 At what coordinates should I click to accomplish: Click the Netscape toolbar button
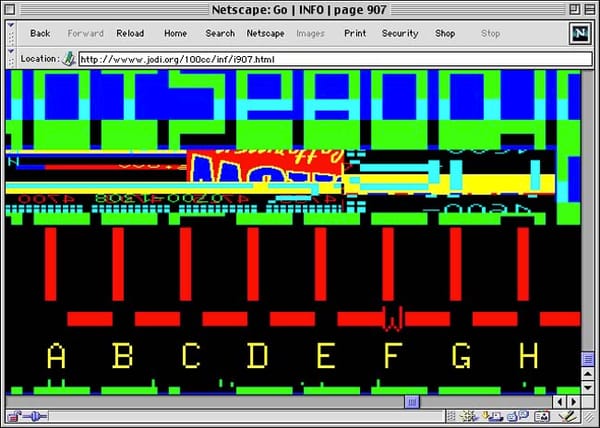coord(265,34)
